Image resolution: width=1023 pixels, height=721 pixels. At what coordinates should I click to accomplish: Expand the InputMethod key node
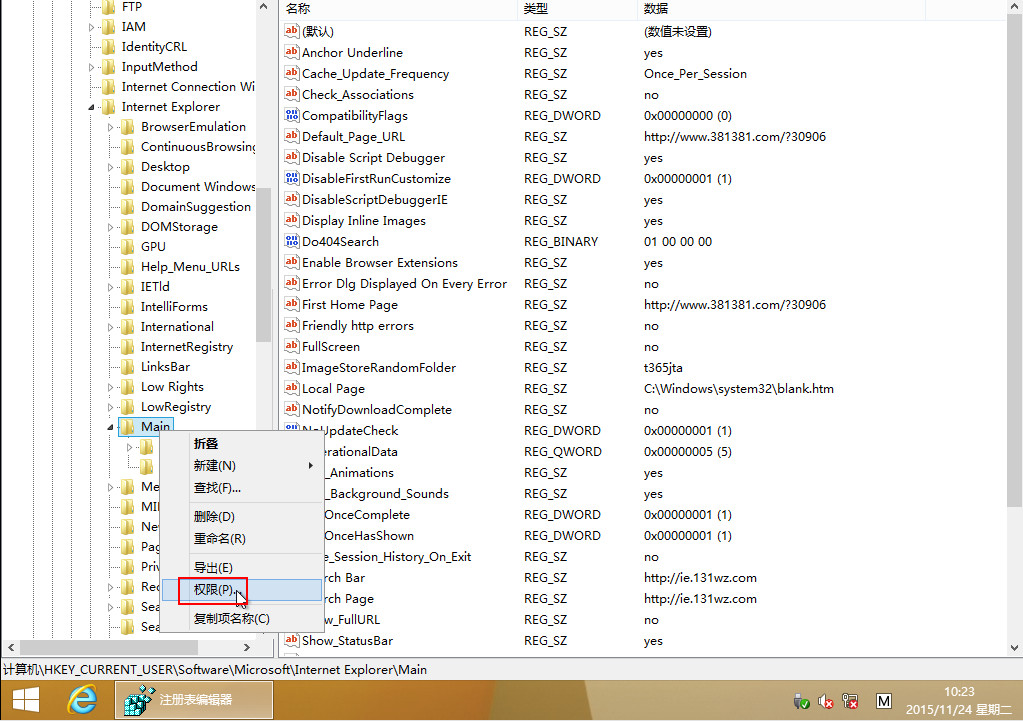tap(93, 67)
